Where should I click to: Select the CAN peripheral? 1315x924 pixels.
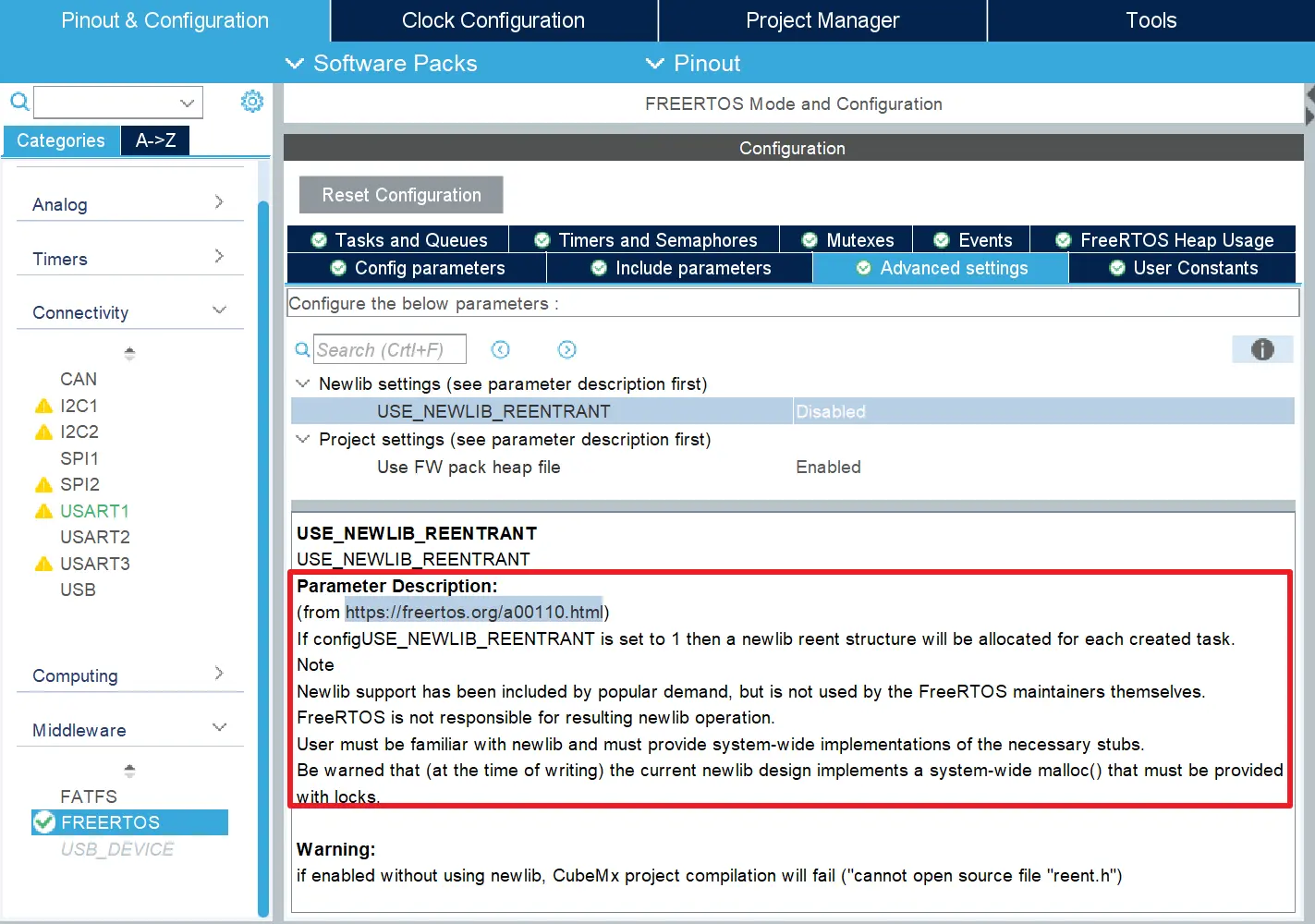pos(79,379)
